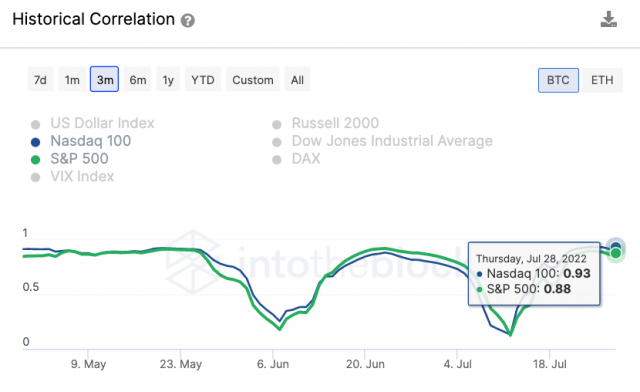Select the 7d time range
Screen dimensions: 640x392
pos(40,79)
